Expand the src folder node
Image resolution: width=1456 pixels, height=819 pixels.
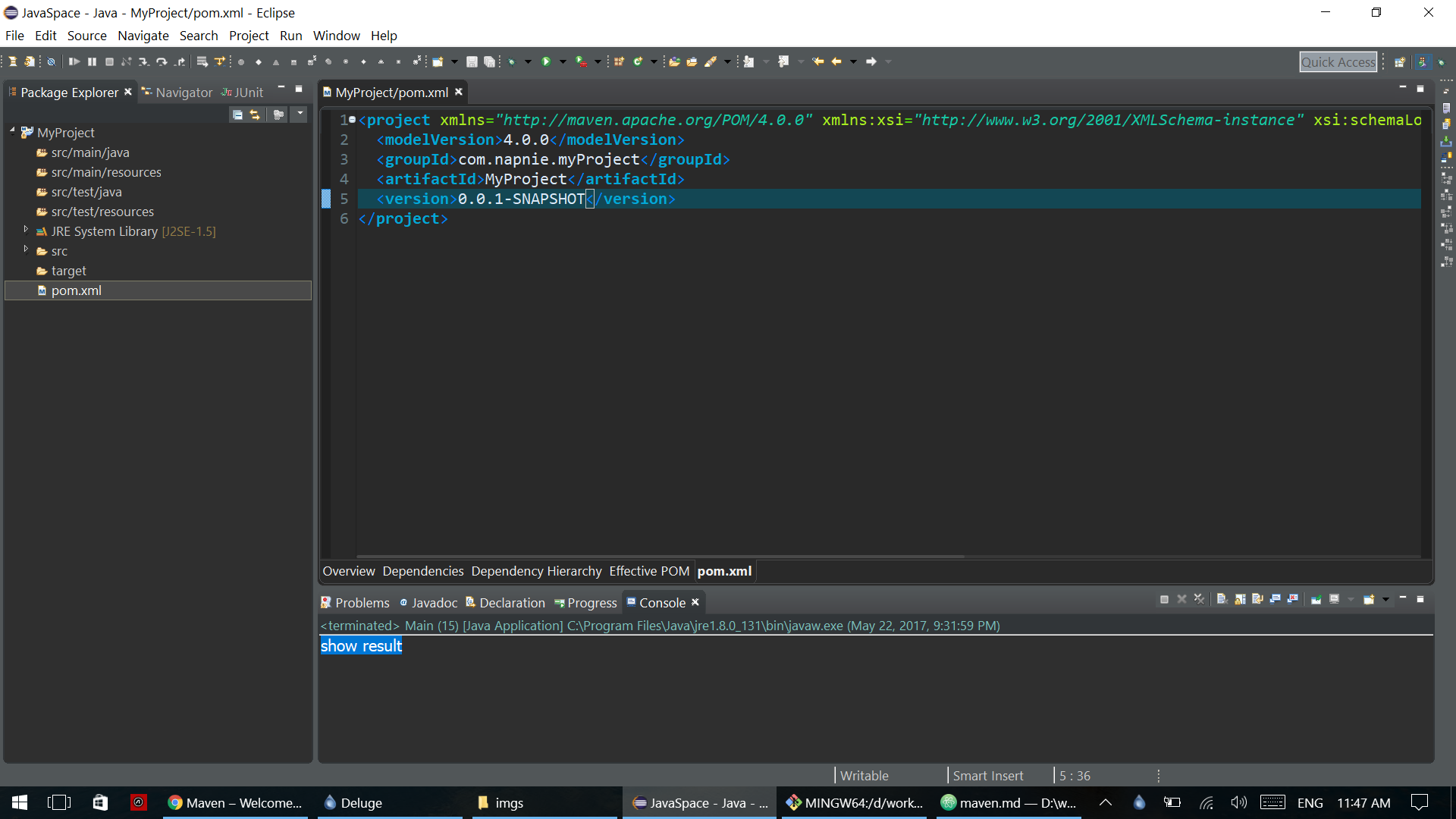point(26,249)
